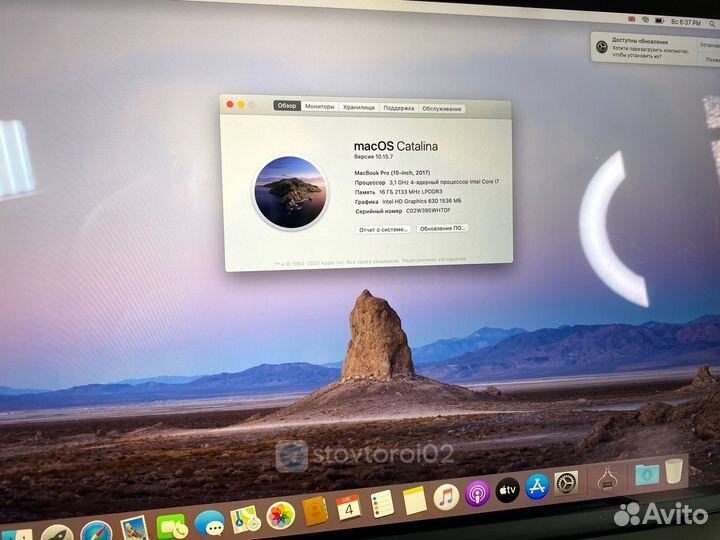Open Music from the Dock
The image size is (720, 540).
click(446, 497)
